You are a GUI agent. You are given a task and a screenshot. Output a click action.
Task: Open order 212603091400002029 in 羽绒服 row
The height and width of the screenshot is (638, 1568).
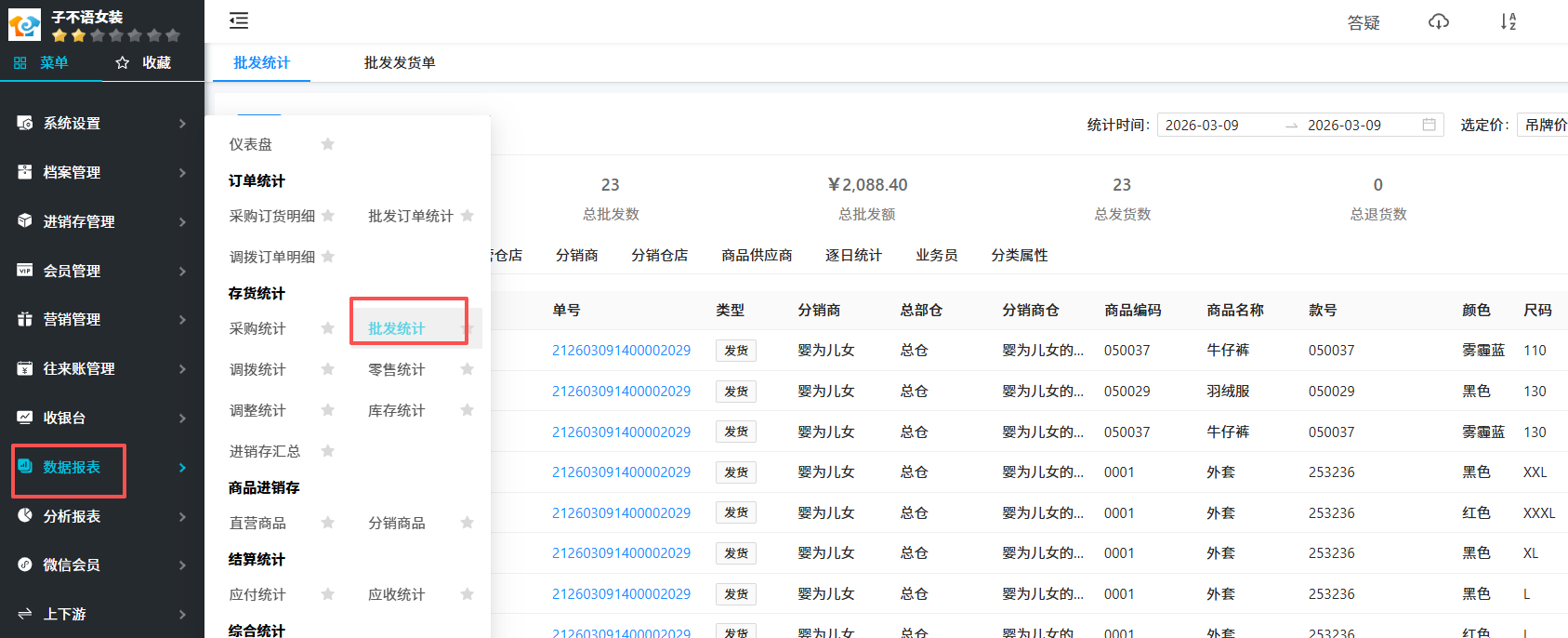coord(621,392)
